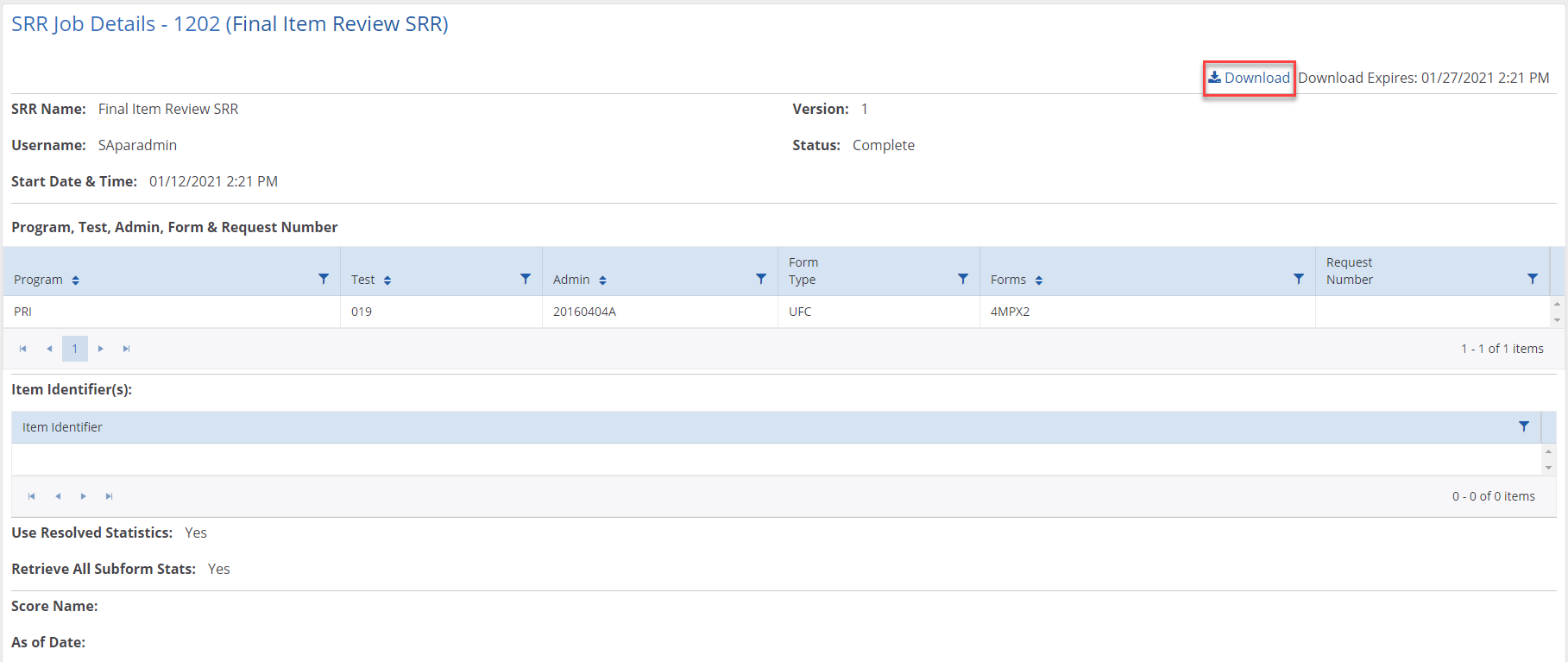Click the SRR Job Details page title

230,24
